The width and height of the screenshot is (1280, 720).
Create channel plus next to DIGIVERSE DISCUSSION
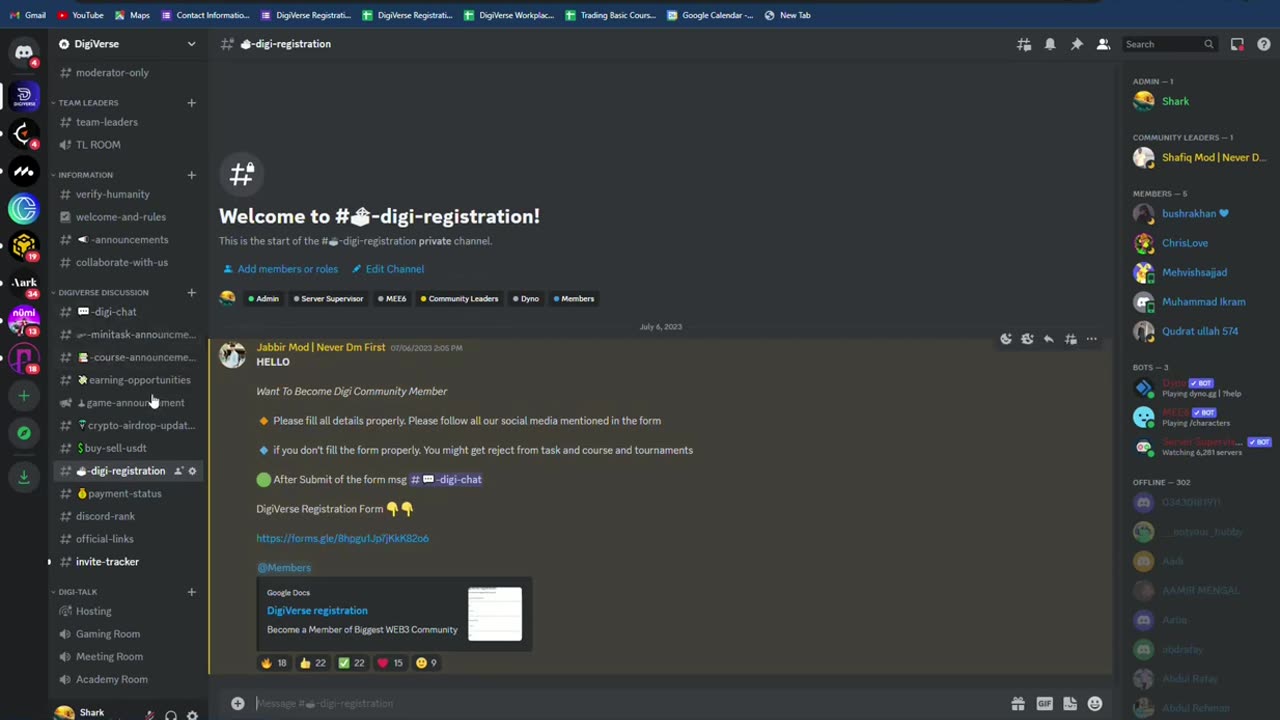[x=191, y=292]
